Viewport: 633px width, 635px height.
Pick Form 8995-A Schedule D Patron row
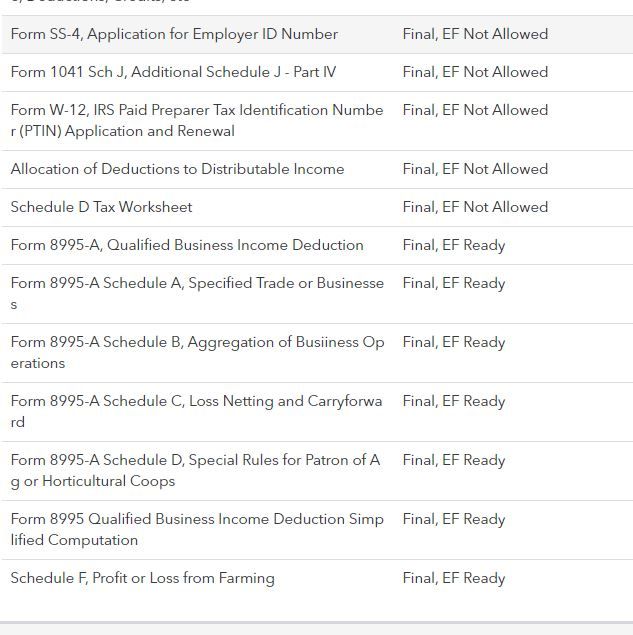pos(317,471)
